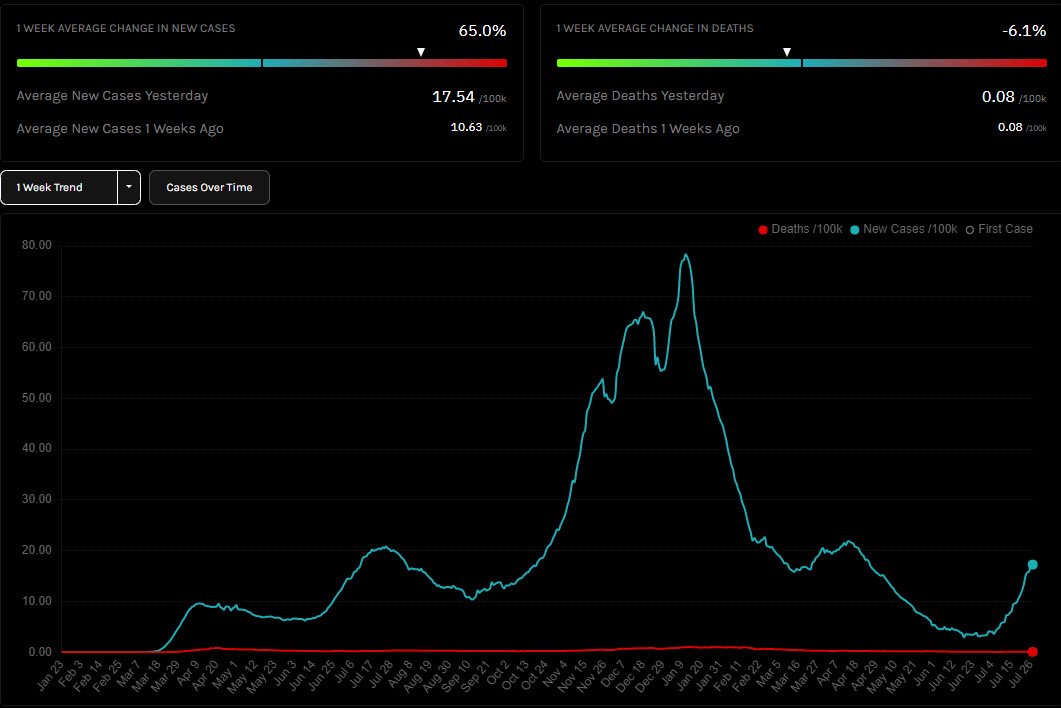Click the white triangle marker on the new cases bar
Image resolution: width=1061 pixels, height=708 pixels.
(x=421, y=52)
